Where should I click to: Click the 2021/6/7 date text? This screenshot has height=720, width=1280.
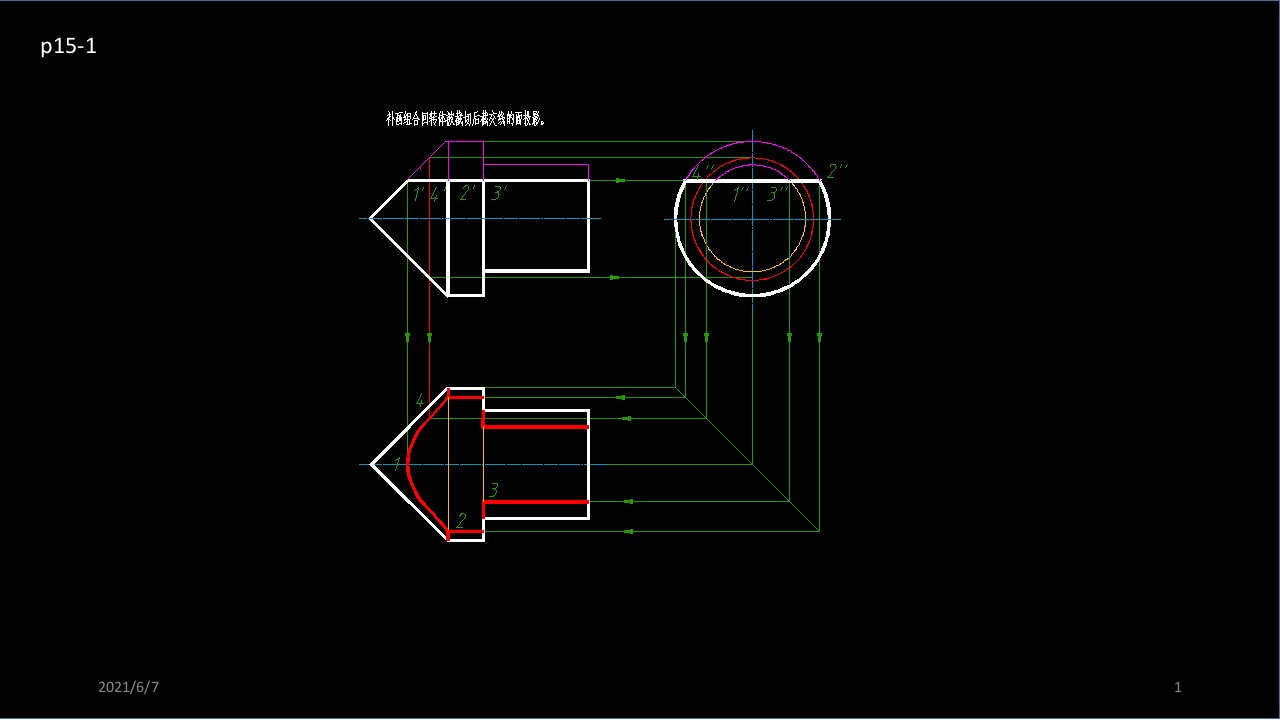129,687
